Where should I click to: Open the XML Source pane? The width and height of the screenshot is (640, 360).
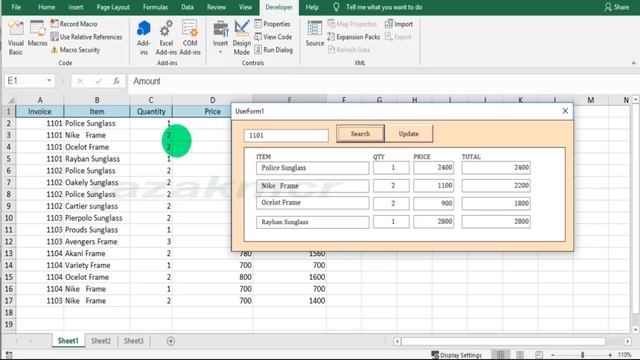315,33
